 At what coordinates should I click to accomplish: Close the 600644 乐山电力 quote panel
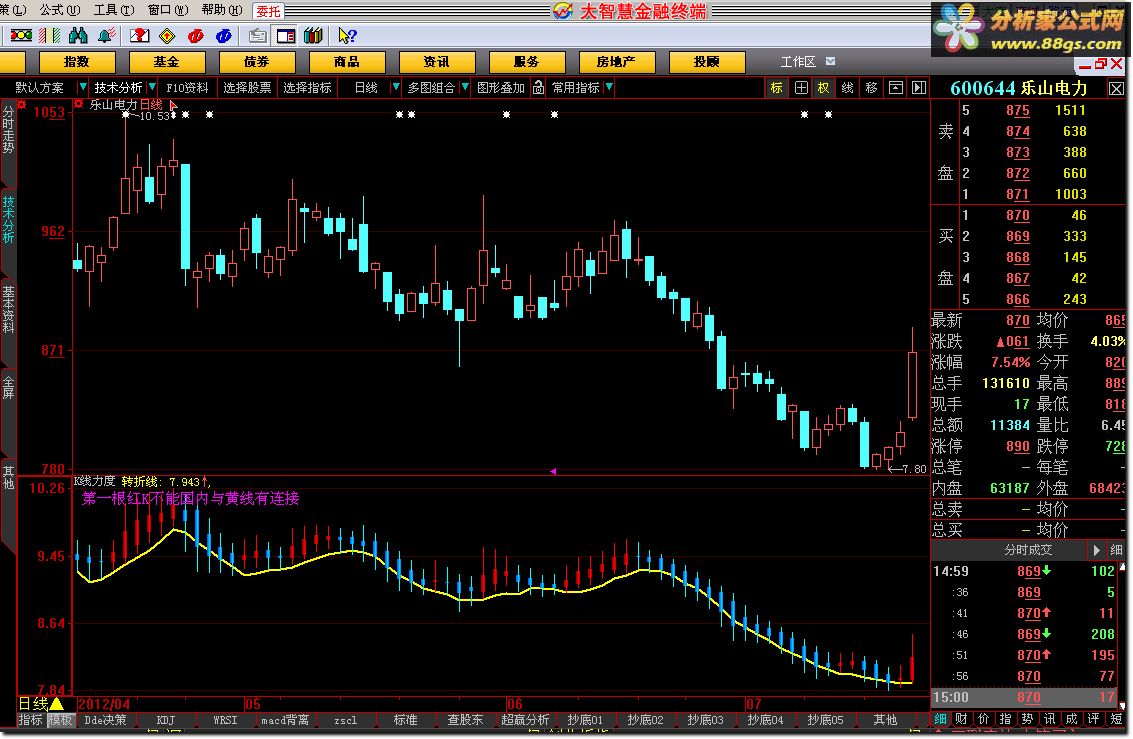click(x=1116, y=89)
